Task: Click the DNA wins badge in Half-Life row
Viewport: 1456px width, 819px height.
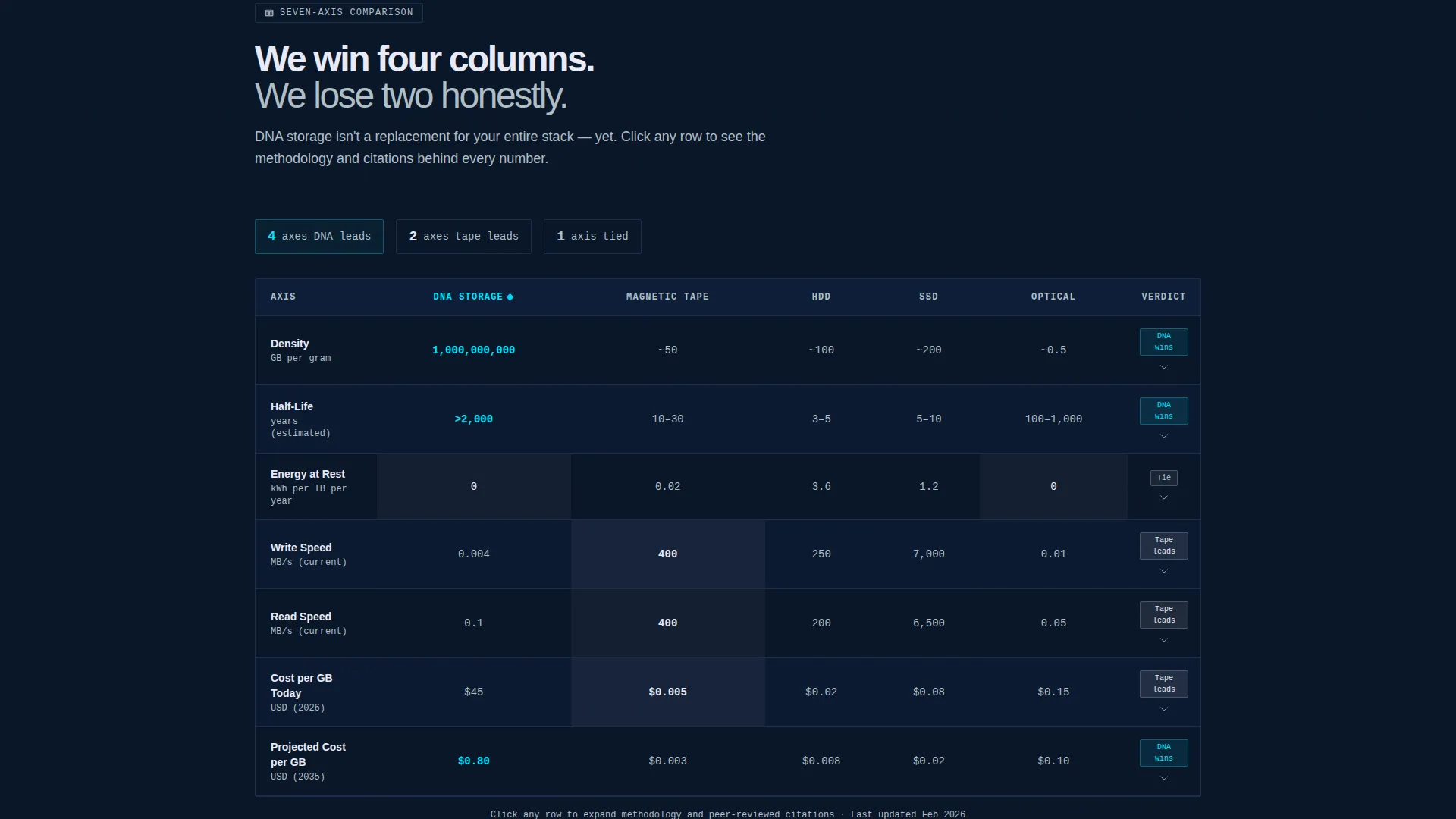Action: point(1164,411)
